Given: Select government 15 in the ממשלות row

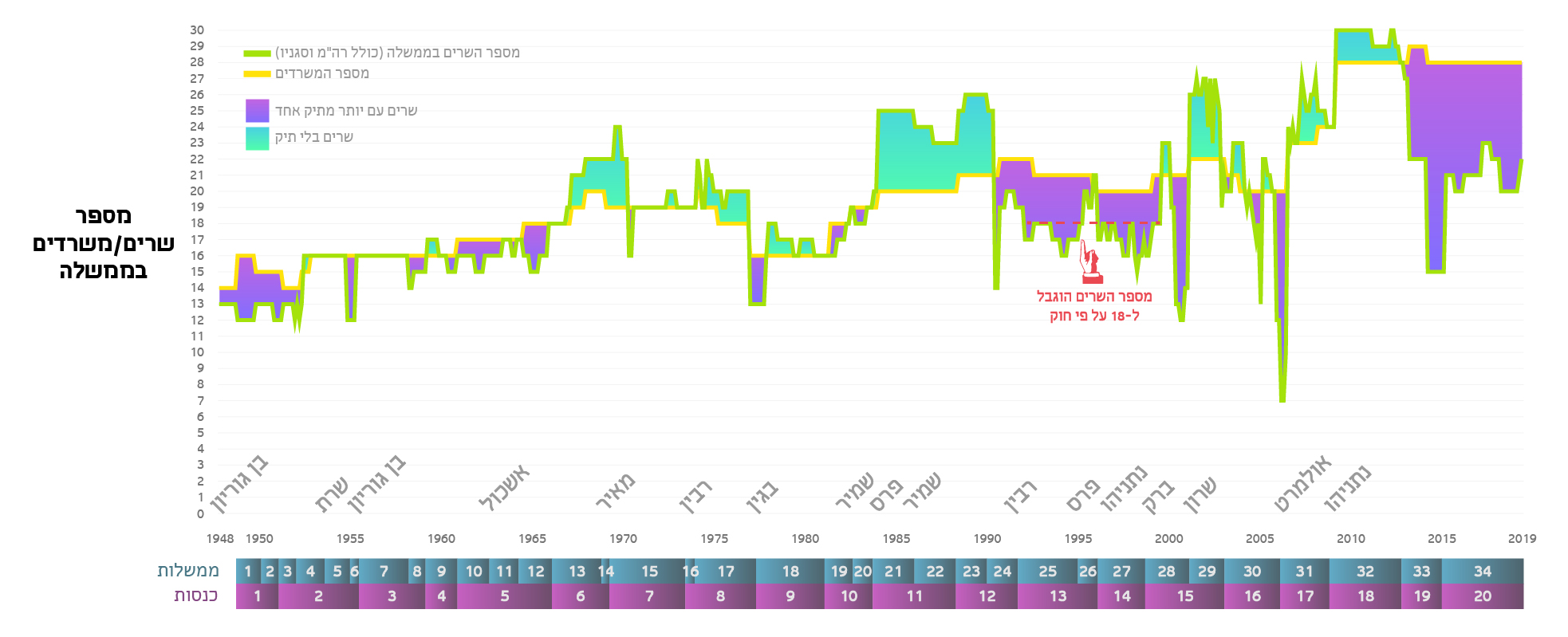Looking at the screenshot, I should point(649,571).
